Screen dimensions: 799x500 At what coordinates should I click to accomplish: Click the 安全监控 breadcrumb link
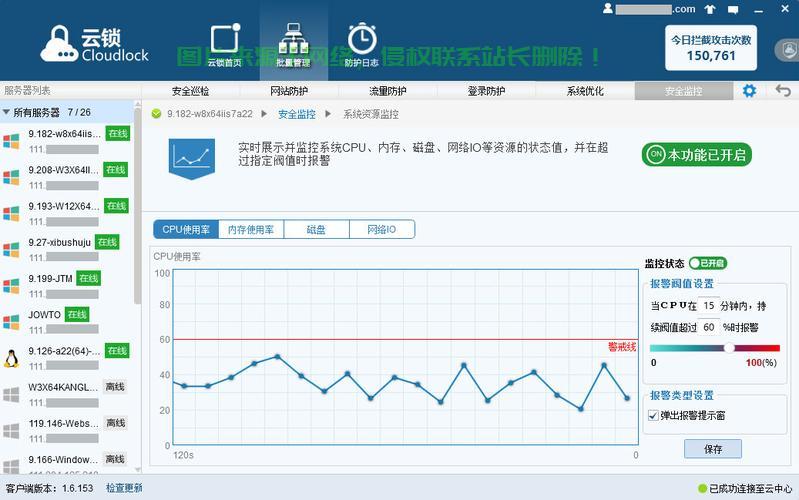pos(297,114)
